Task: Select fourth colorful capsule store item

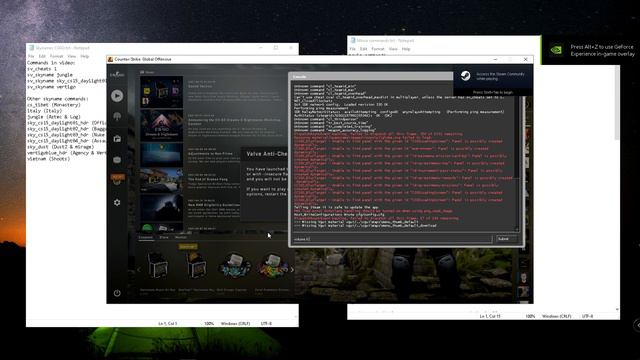Action: point(272,265)
